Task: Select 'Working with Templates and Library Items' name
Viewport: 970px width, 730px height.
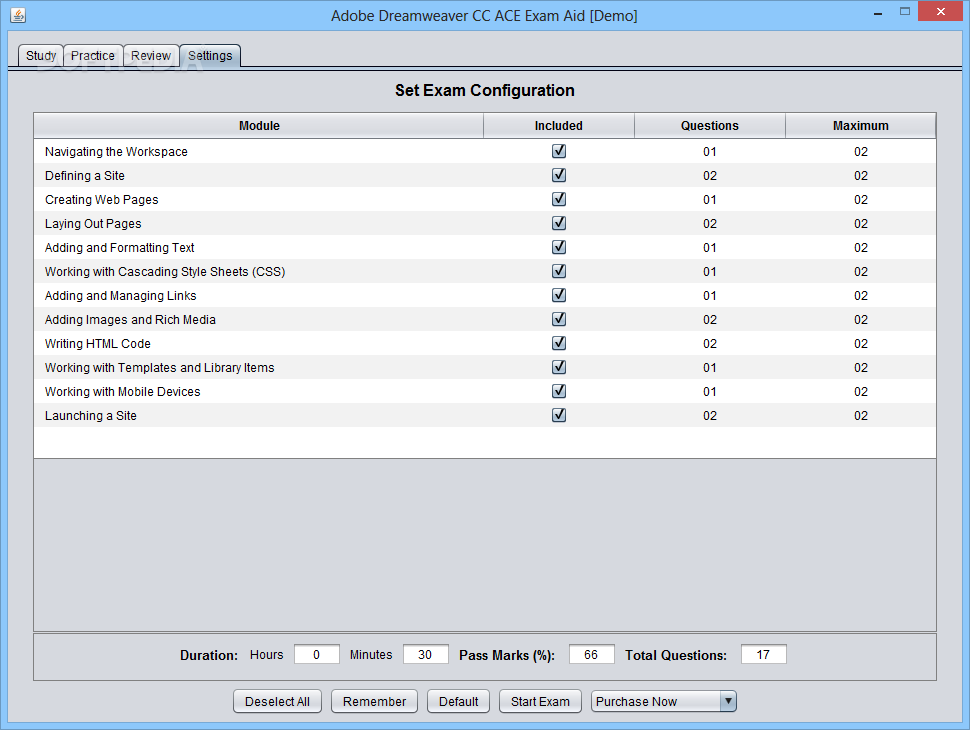Action: tap(160, 367)
